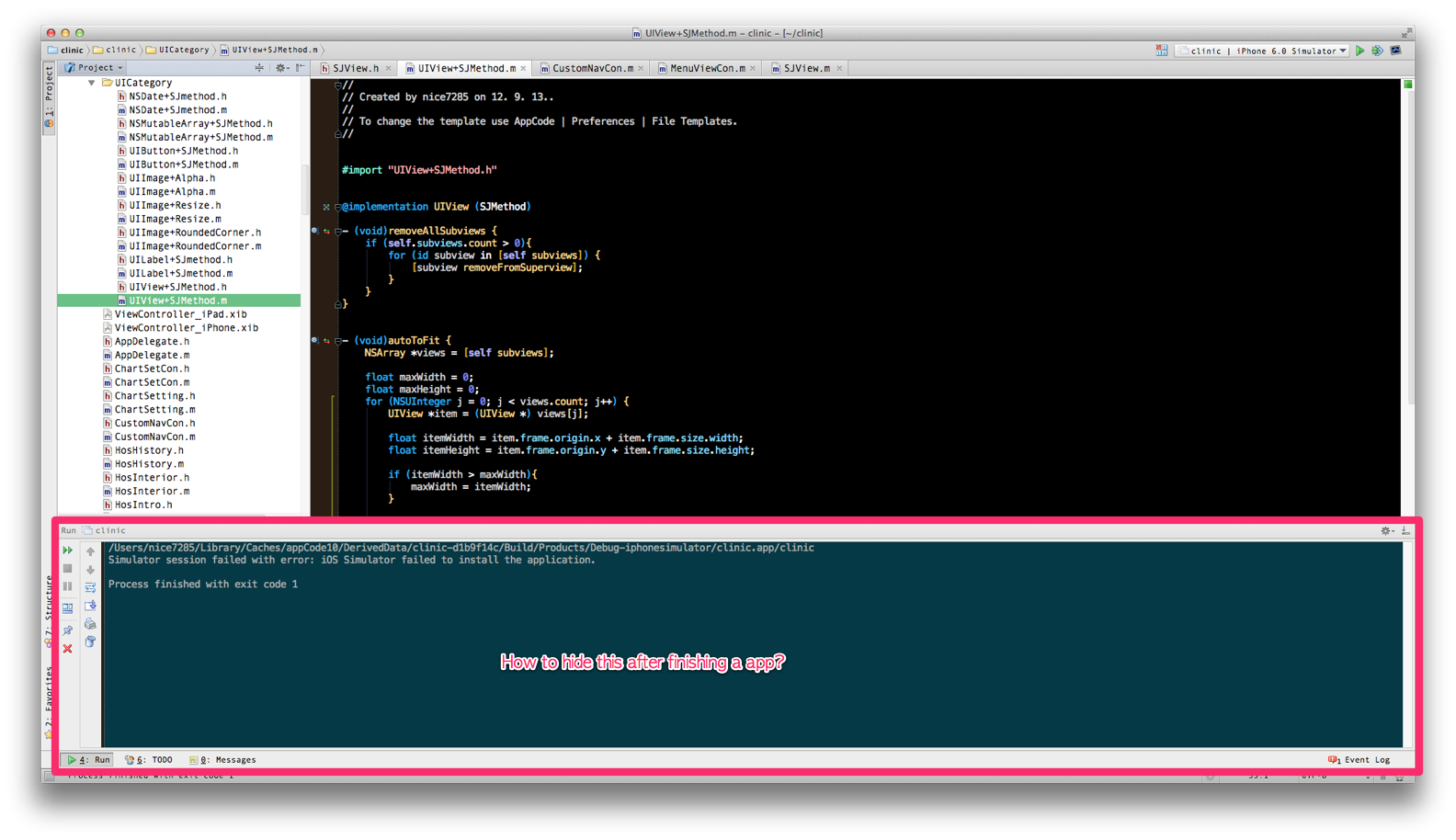The width and height of the screenshot is (1456, 840).
Task: Click gutter marker beside autoToFit
Action: [314, 341]
